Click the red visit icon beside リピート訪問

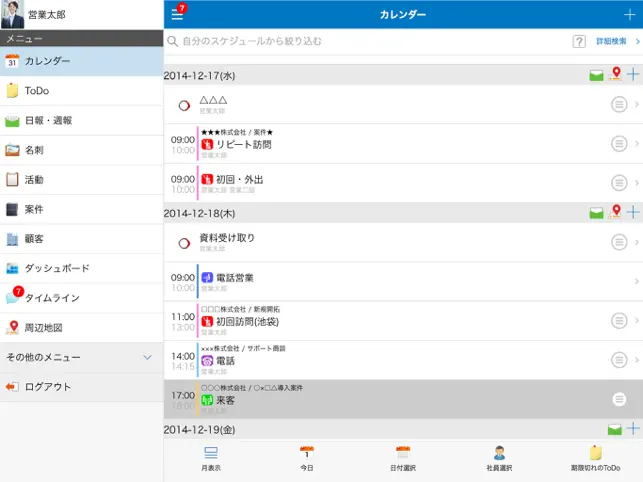pos(207,144)
